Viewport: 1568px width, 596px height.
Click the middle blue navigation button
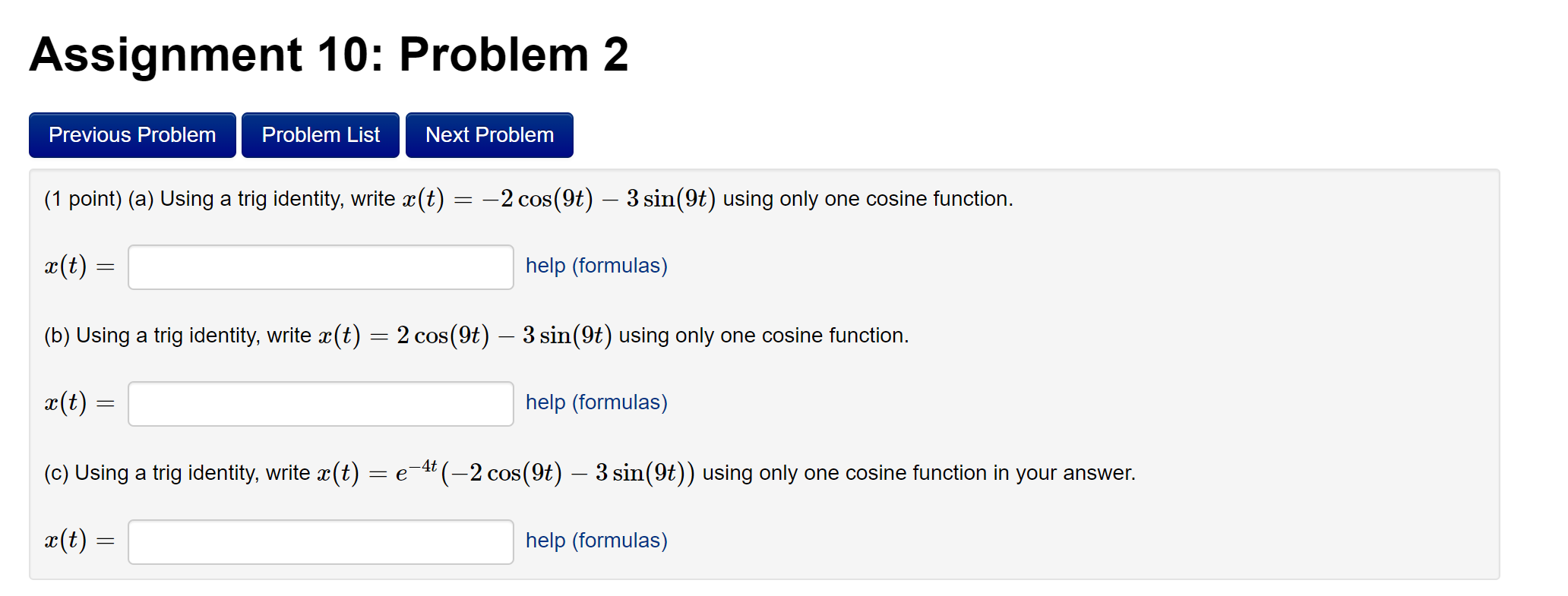click(x=320, y=134)
